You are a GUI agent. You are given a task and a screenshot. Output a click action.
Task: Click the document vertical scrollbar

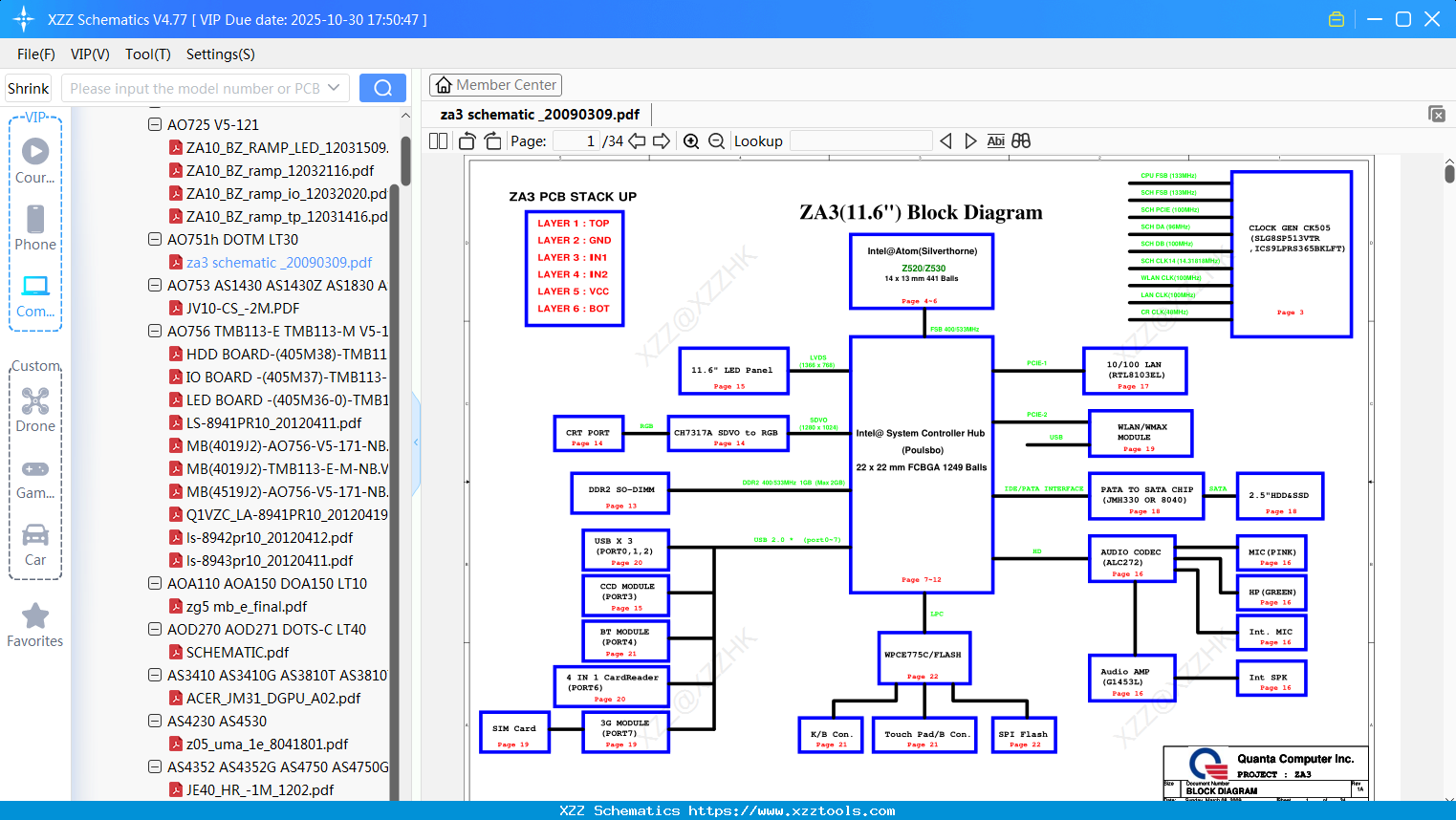[1449, 173]
